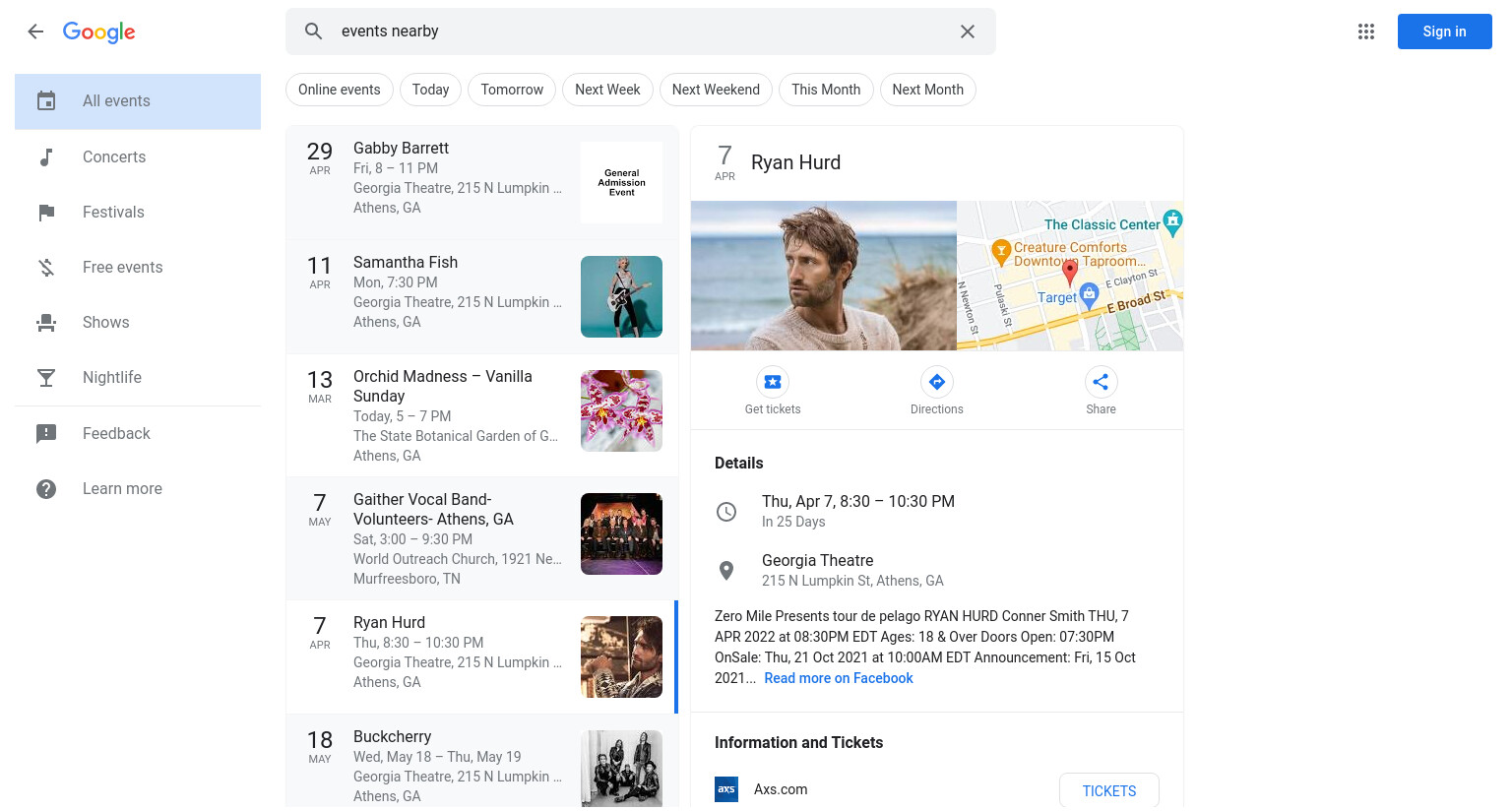The width and height of the screenshot is (1512, 811).
Task: Open the Festivals category
Action: click(x=138, y=213)
